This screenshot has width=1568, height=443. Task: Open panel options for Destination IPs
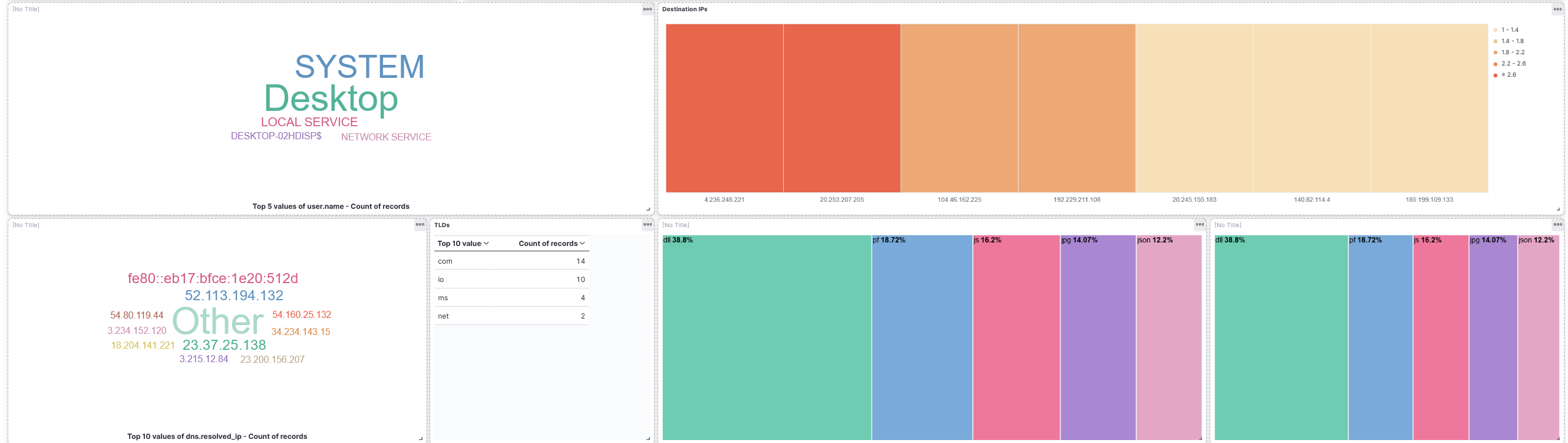1557,9
